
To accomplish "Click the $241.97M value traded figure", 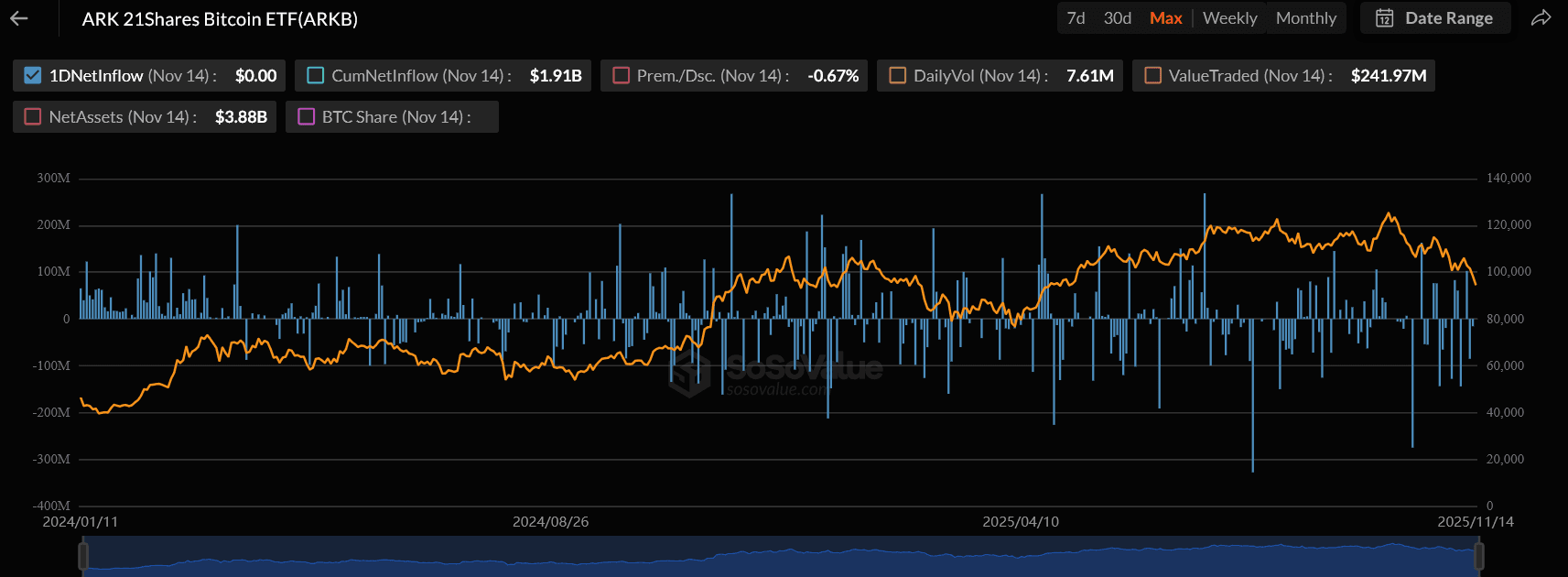I will point(1389,75).
